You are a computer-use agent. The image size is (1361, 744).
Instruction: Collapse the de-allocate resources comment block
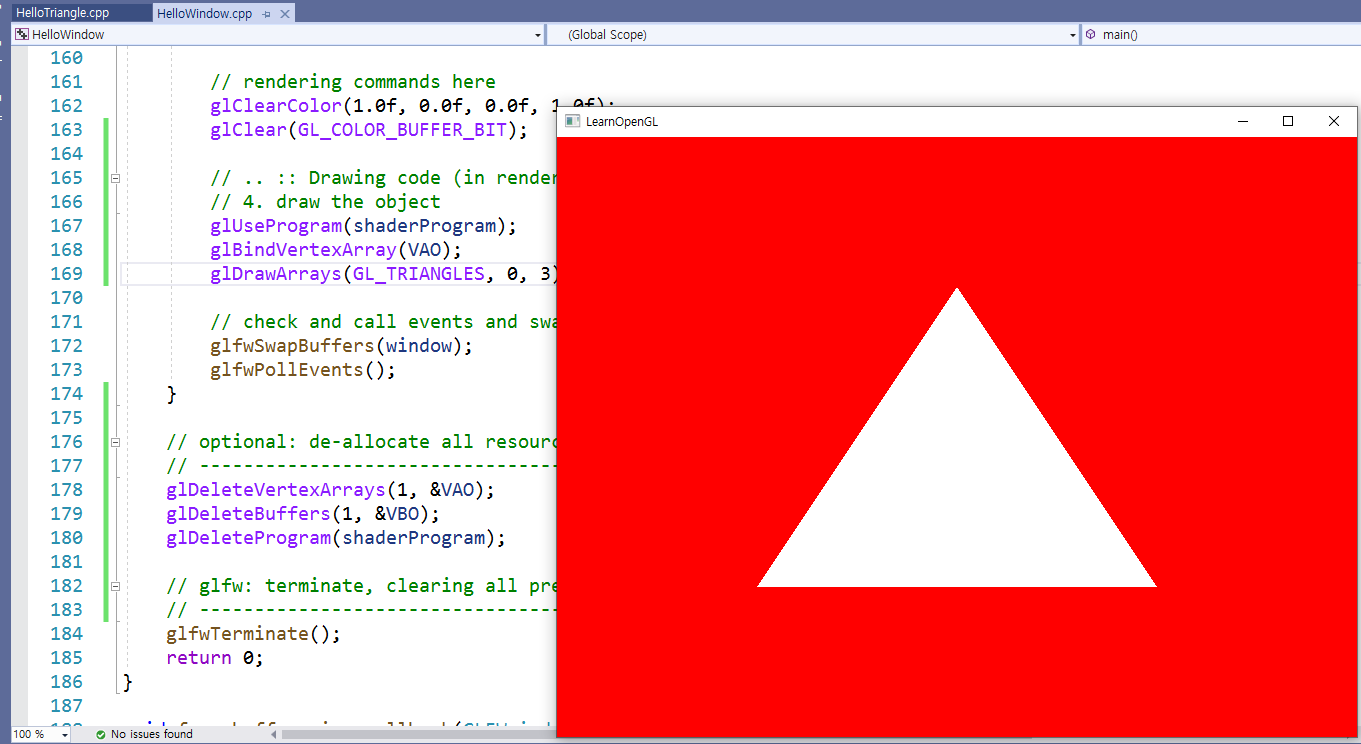(x=115, y=442)
